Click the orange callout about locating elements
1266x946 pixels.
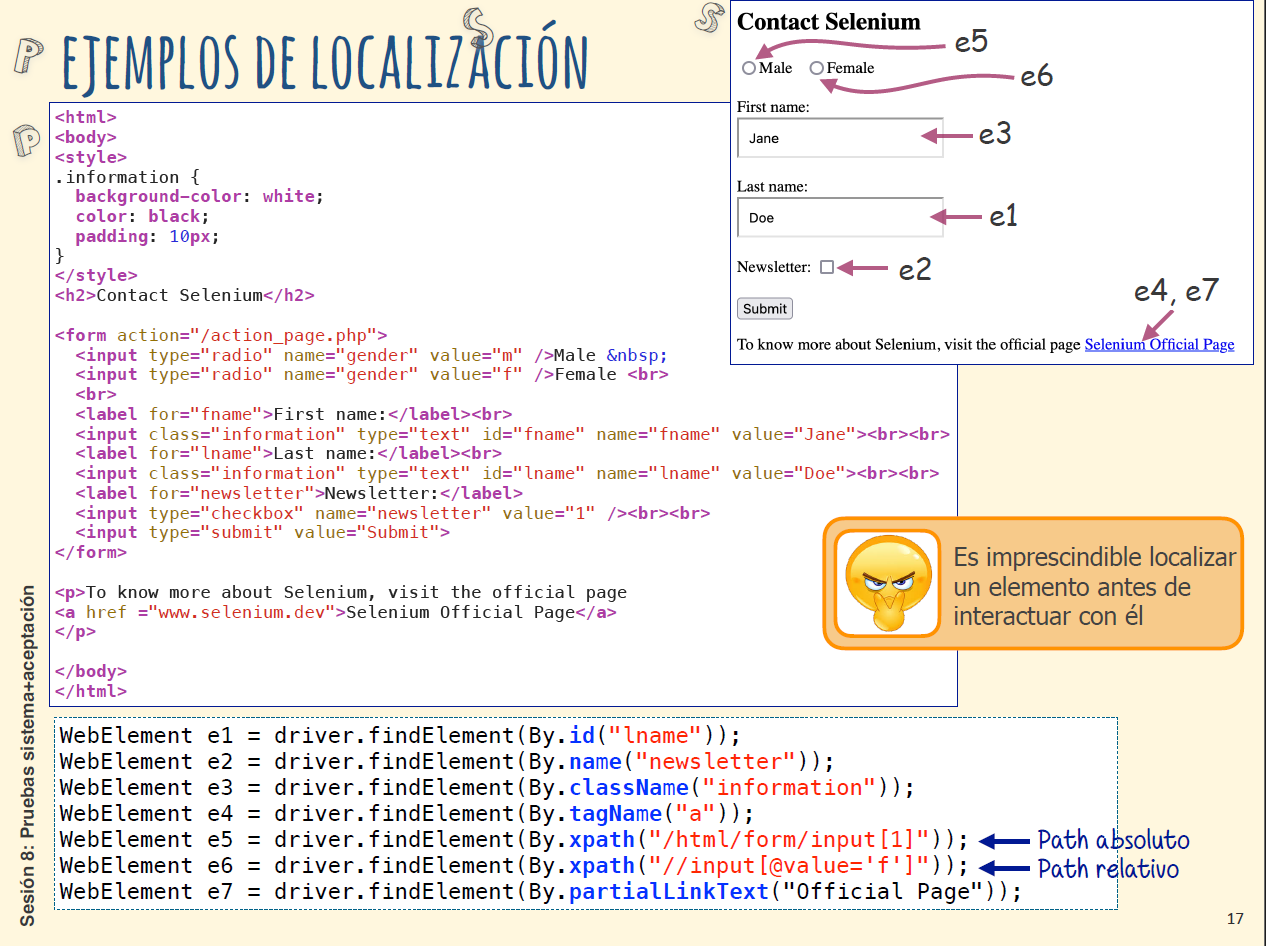(1093, 586)
